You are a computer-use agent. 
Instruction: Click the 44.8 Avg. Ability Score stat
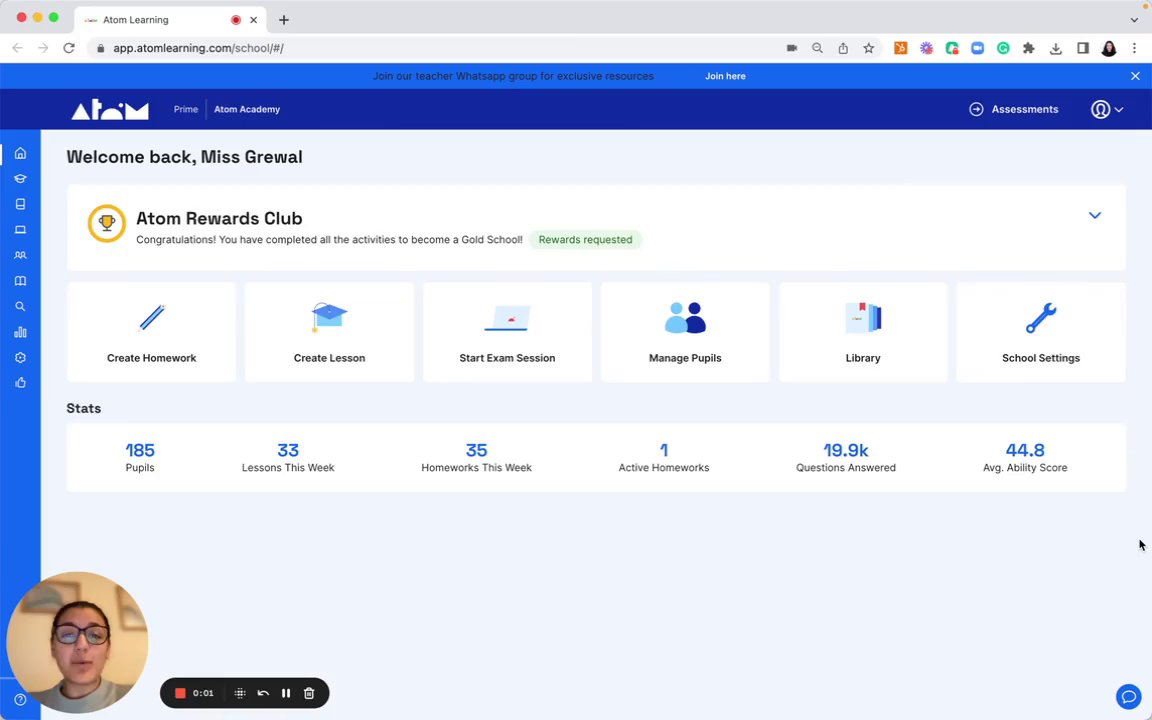coord(1025,457)
